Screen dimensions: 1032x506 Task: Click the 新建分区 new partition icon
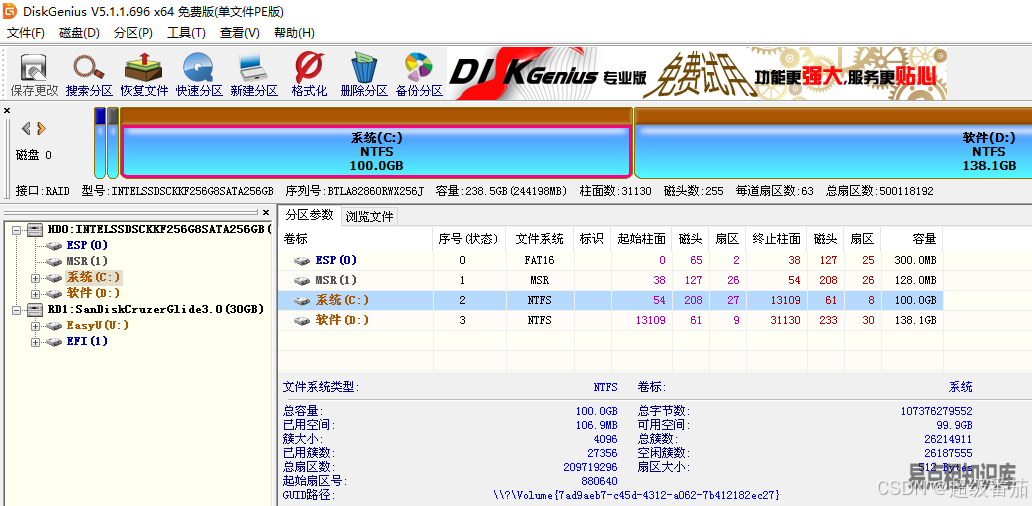pos(254,75)
